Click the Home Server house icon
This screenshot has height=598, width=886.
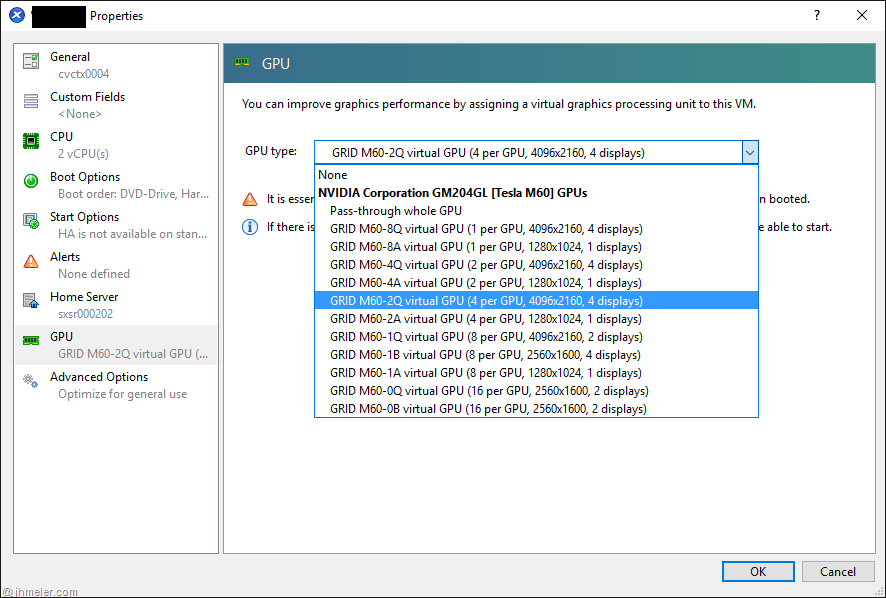pos(31,300)
